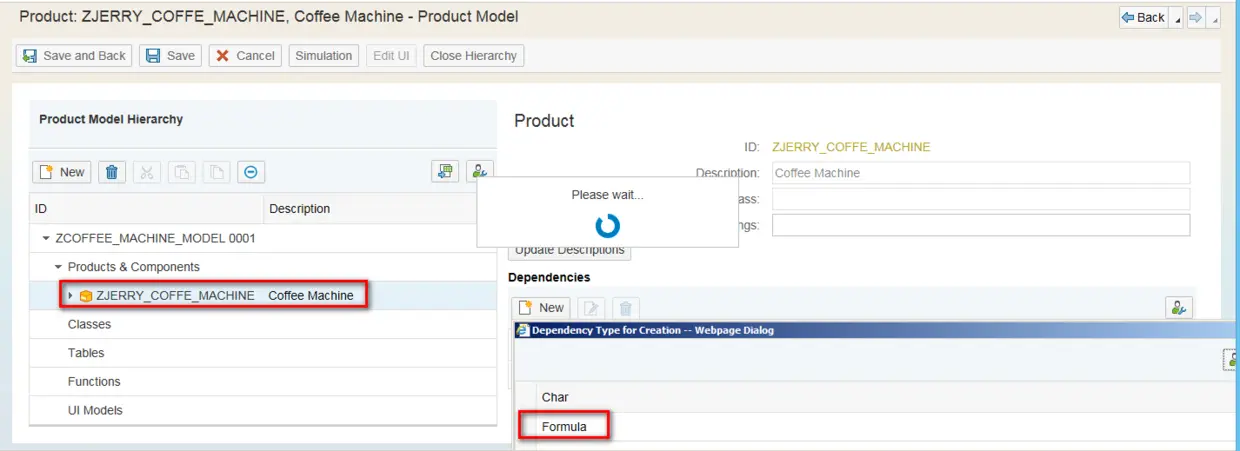This screenshot has width=1240, height=451.
Task: Create new dependency with New button
Action: [x=541, y=308]
